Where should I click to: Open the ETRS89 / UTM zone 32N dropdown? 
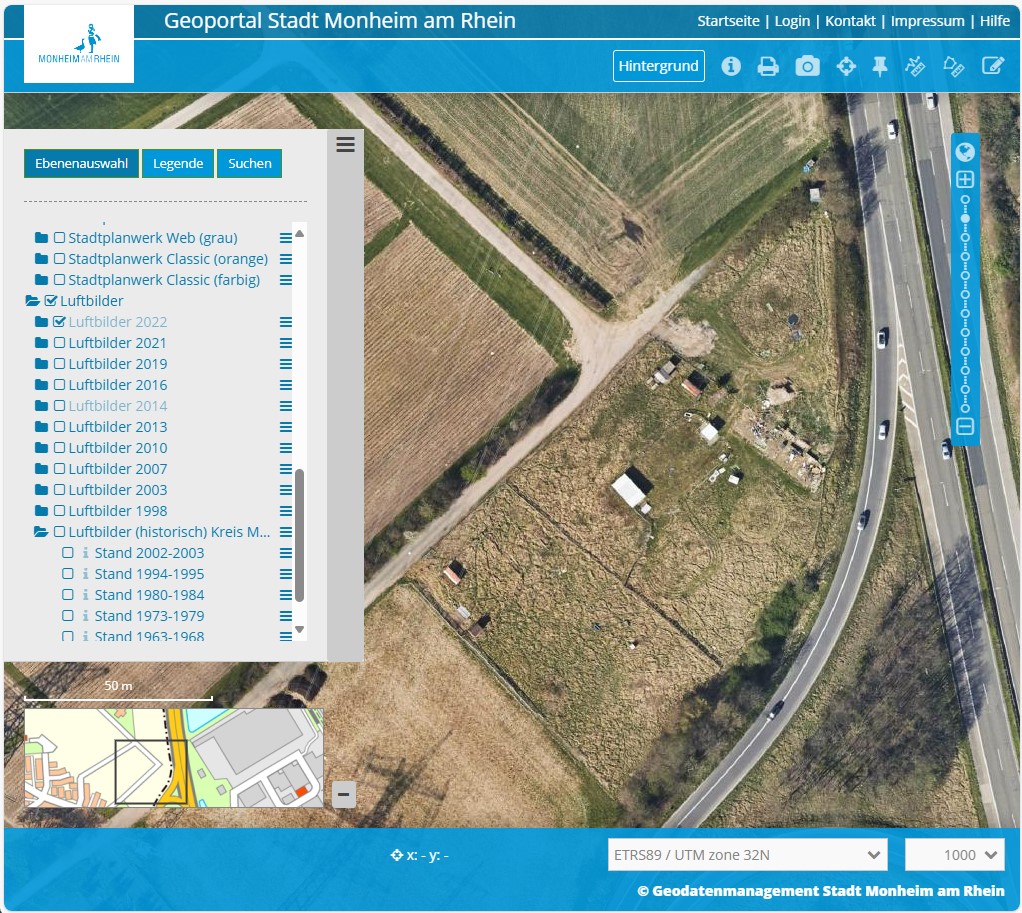(748, 854)
